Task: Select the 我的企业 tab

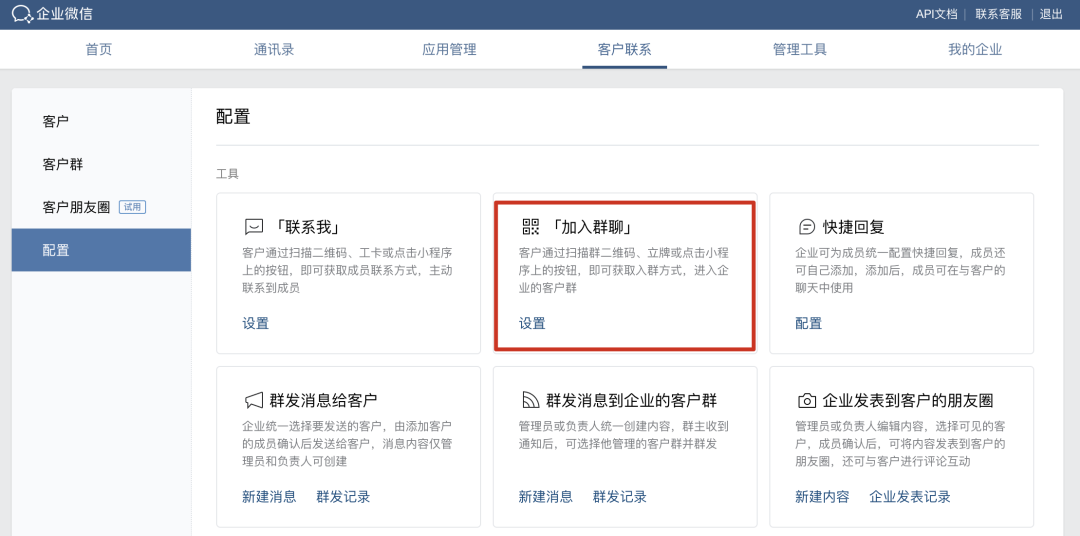Action: [x=975, y=49]
